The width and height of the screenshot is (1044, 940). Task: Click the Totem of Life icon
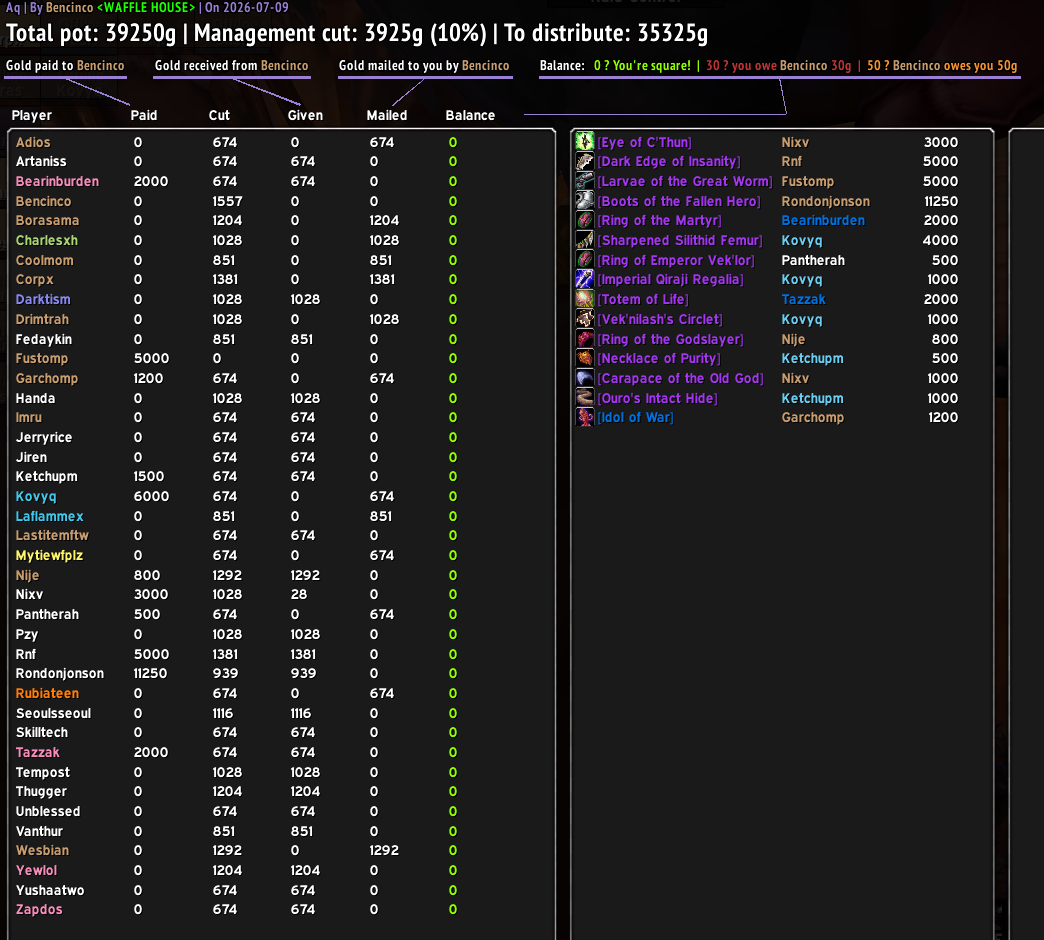click(x=585, y=300)
